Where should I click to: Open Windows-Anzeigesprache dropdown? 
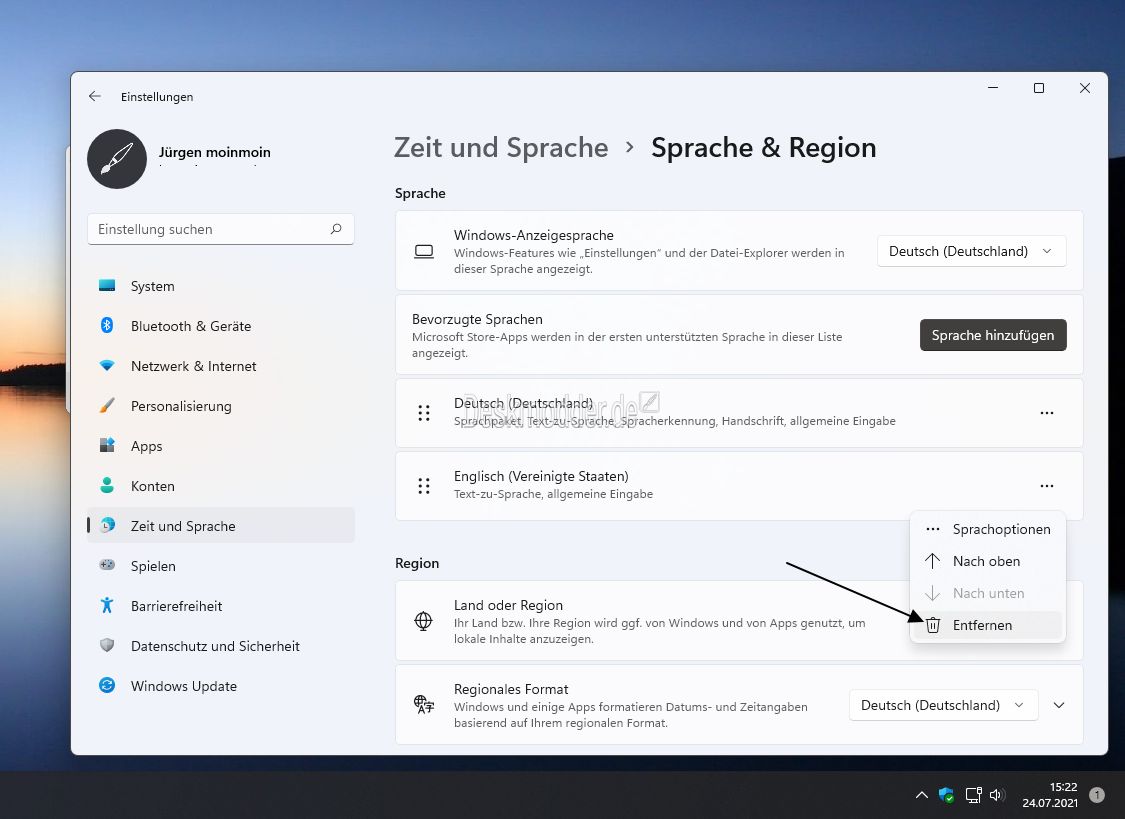click(971, 251)
